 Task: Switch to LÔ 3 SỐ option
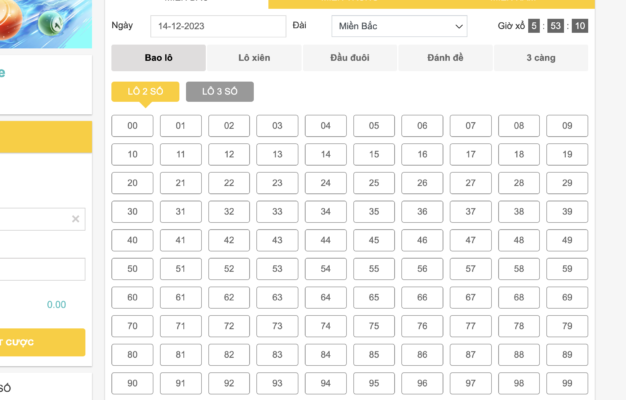219,92
